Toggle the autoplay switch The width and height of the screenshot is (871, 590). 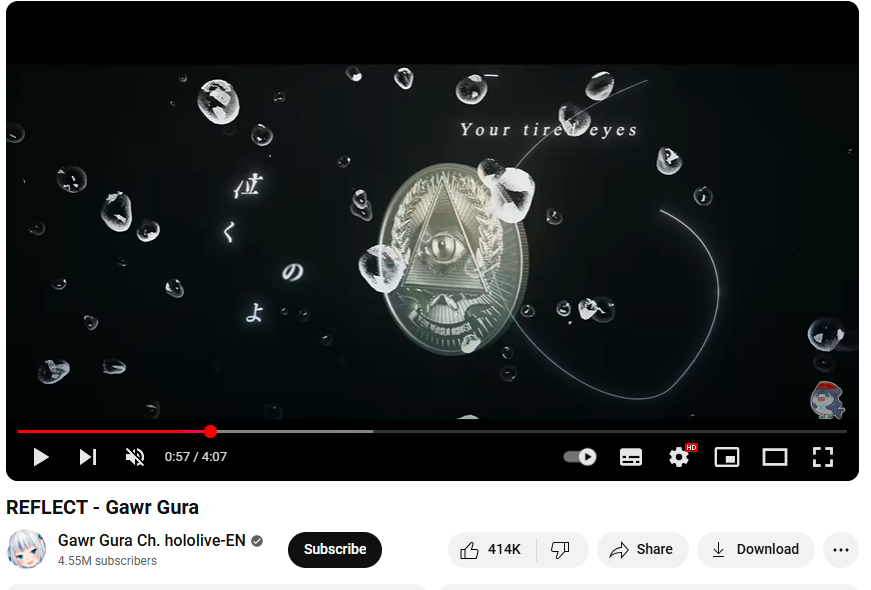[580, 457]
